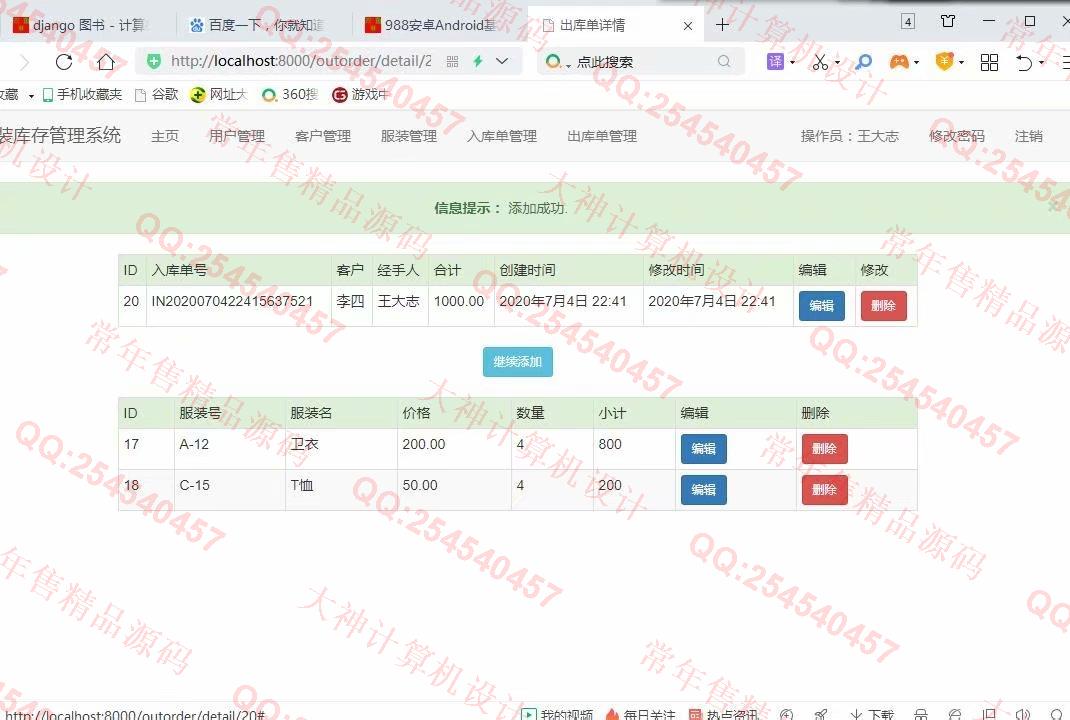Screen dimensions: 1070x720
Task: Click 删除 for order ID 20
Action: coord(883,306)
